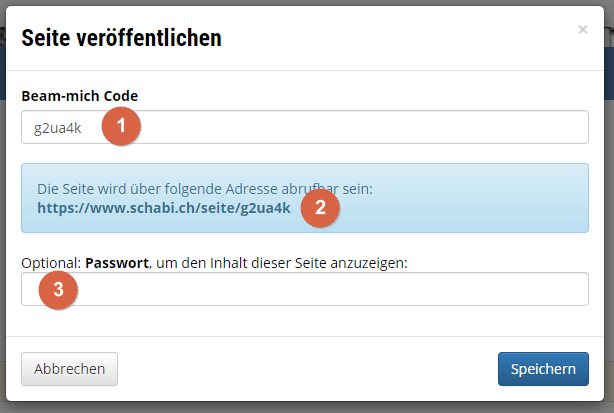Viewport: 614px width, 413px height.
Task: Click the bold Passwort word in label
Action: [x=117, y=263]
